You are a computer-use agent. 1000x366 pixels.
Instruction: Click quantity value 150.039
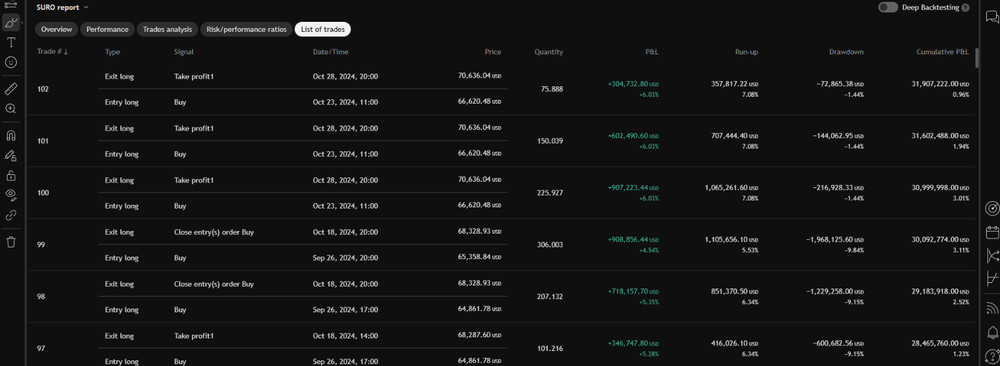551,141
